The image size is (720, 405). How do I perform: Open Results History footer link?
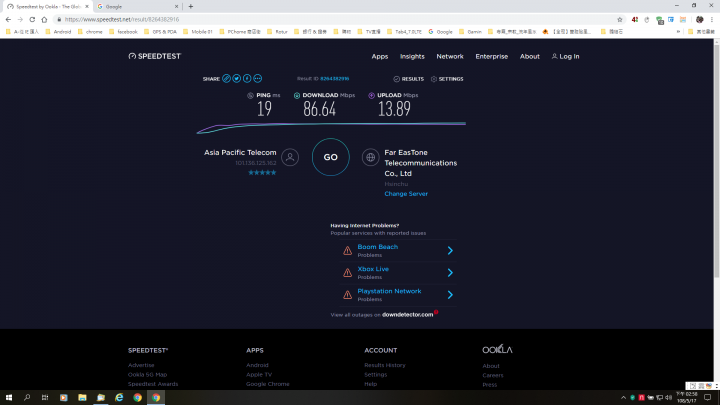tap(385, 365)
